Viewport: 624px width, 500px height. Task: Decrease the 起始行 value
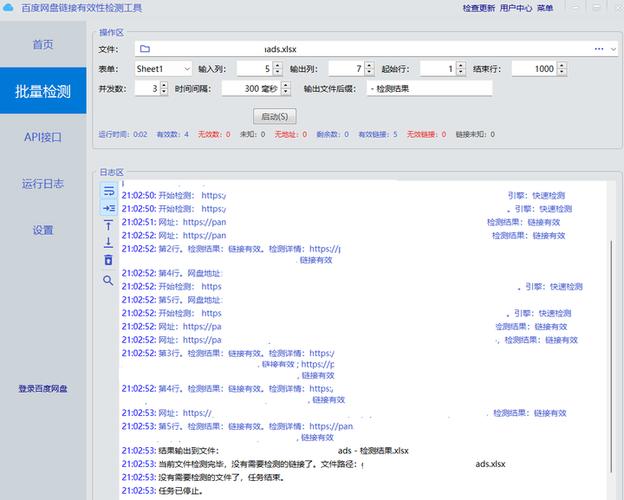[461, 72]
